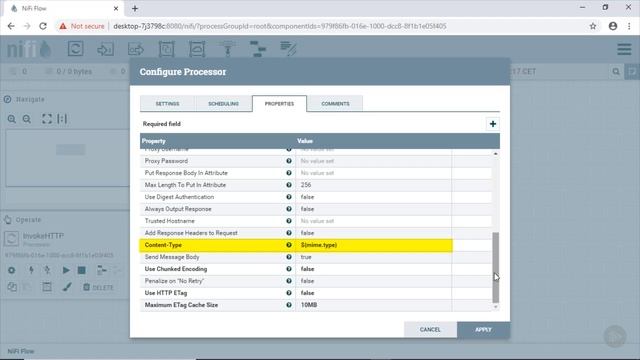
Task: Edit the Trusted Hostname empty value
Action: point(373,221)
